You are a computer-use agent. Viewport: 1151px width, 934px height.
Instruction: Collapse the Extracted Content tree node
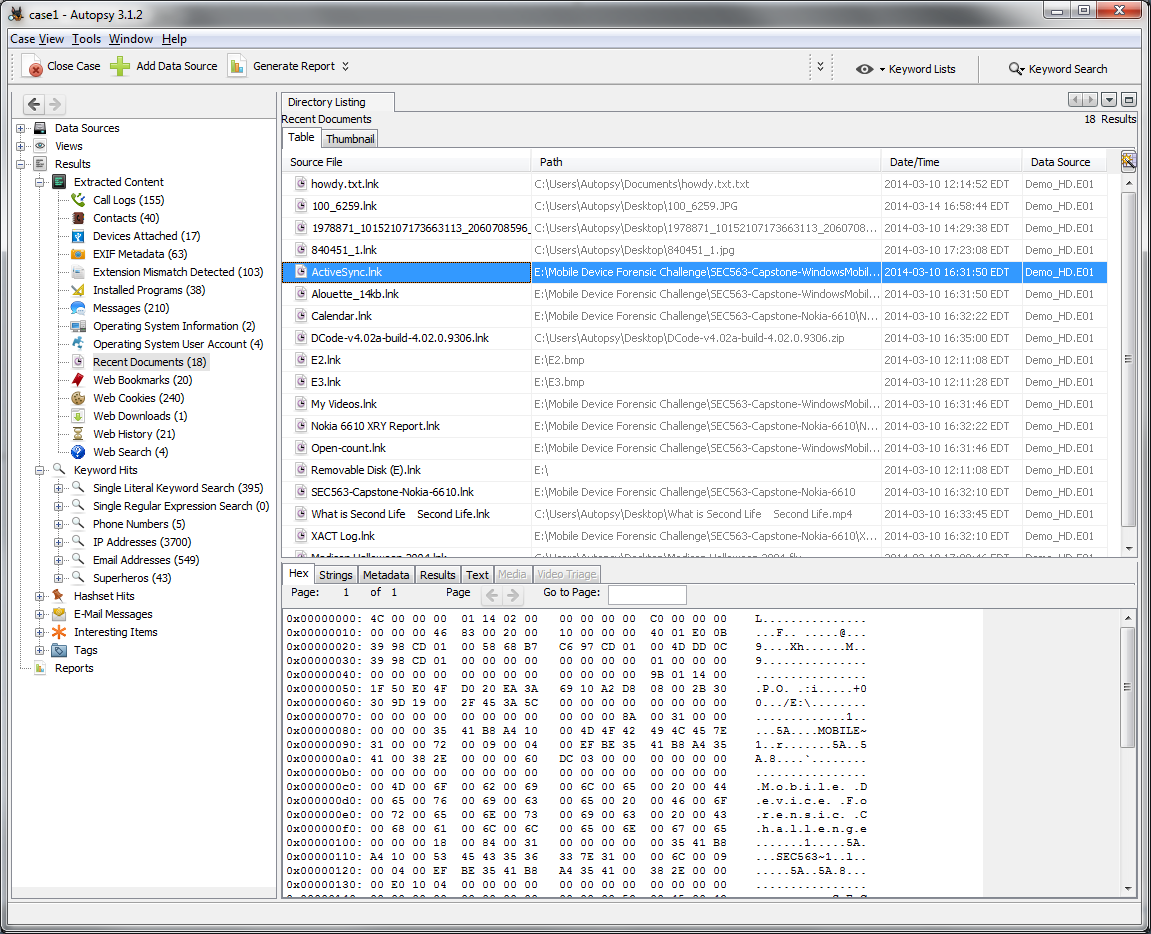click(x=40, y=182)
